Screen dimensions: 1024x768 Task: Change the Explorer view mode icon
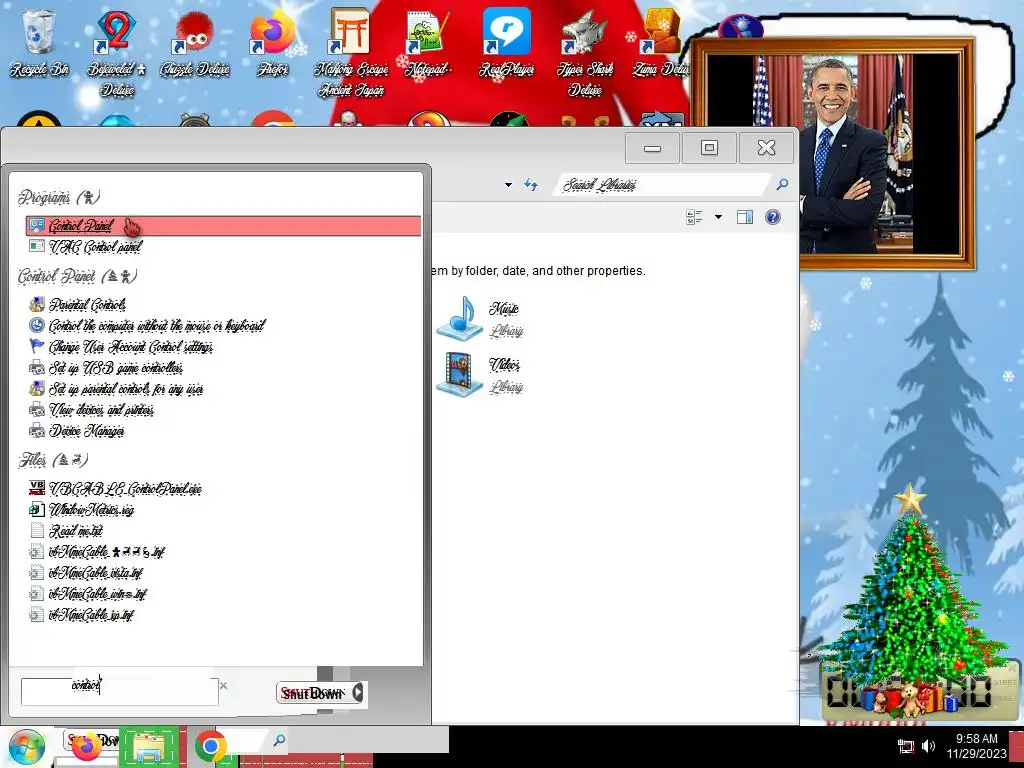tap(694, 217)
